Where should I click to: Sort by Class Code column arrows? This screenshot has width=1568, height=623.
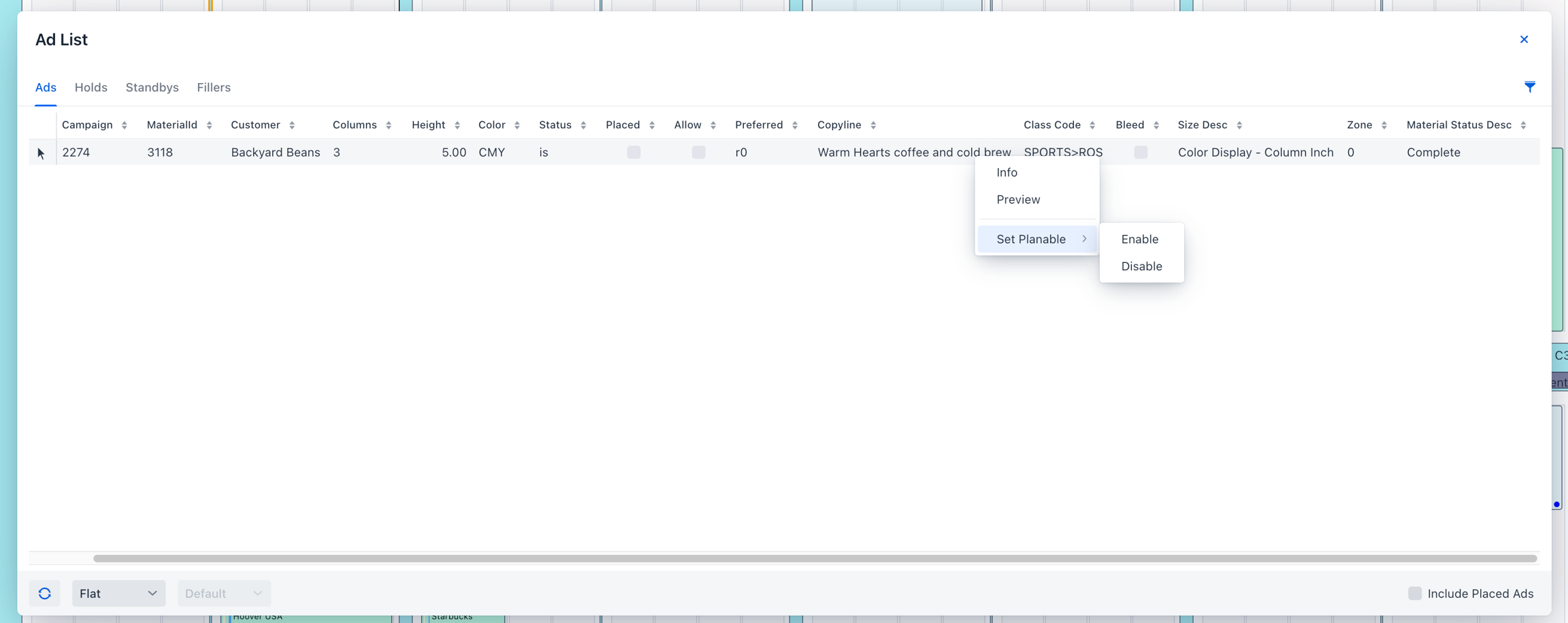point(1092,125)
